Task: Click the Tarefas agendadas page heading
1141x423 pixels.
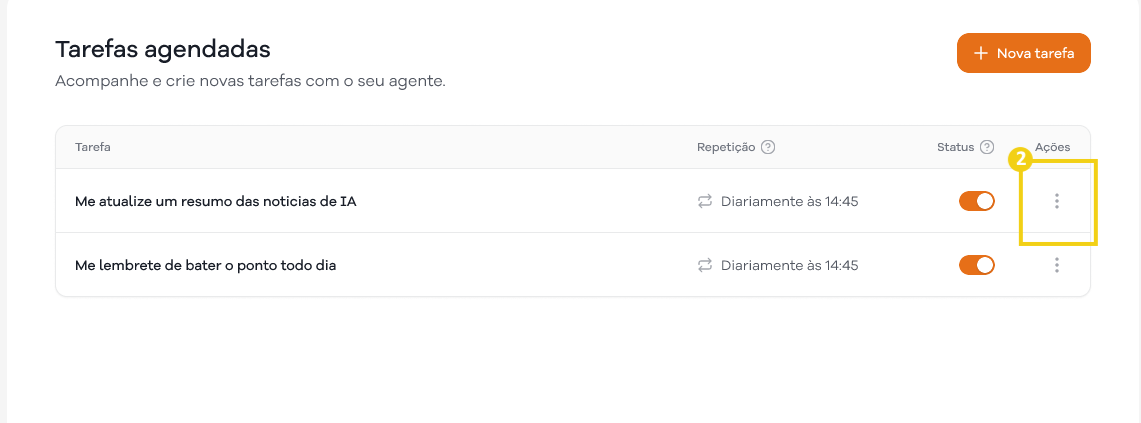Action: pos(163,48)
